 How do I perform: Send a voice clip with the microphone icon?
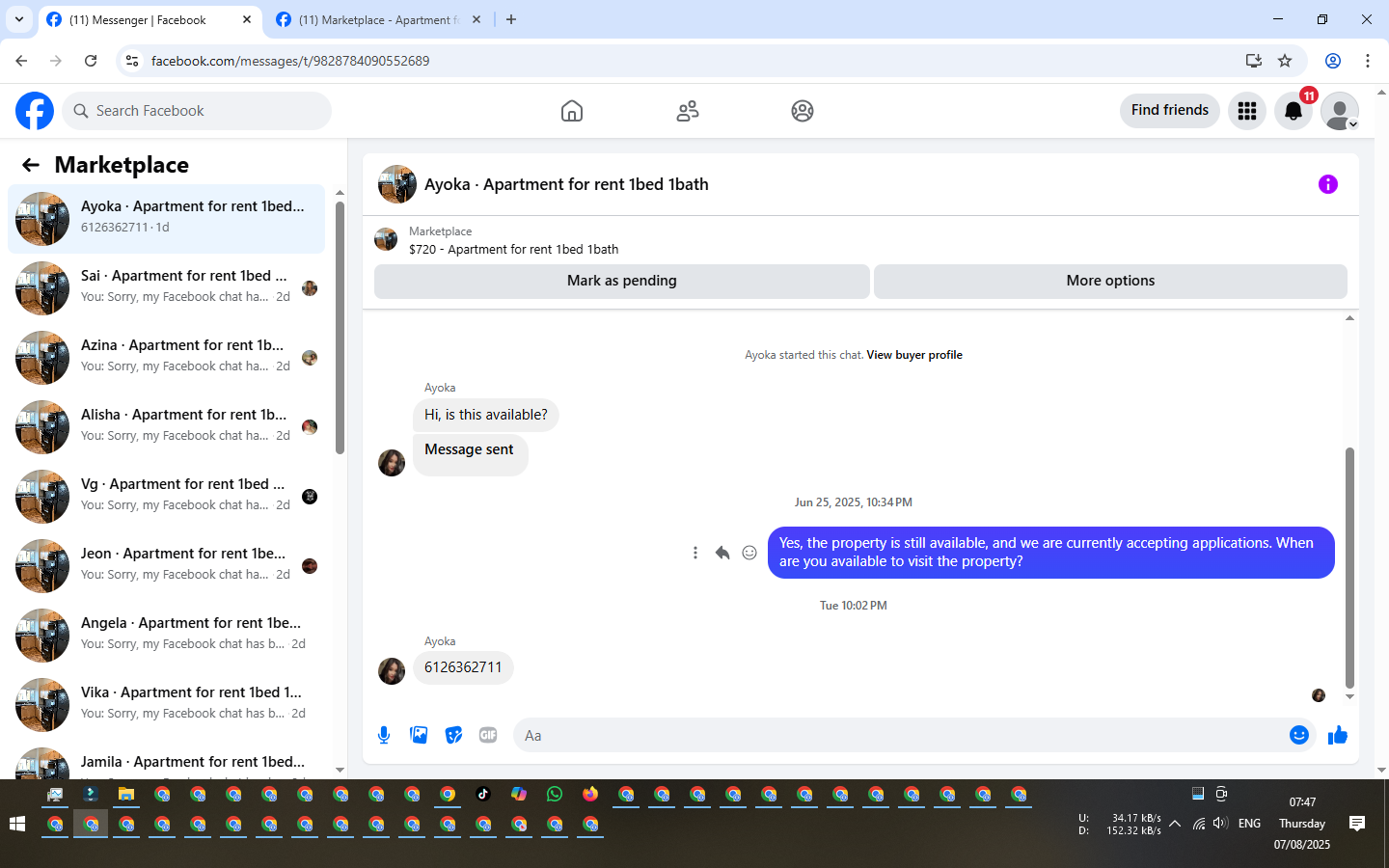tap(384, 735)
